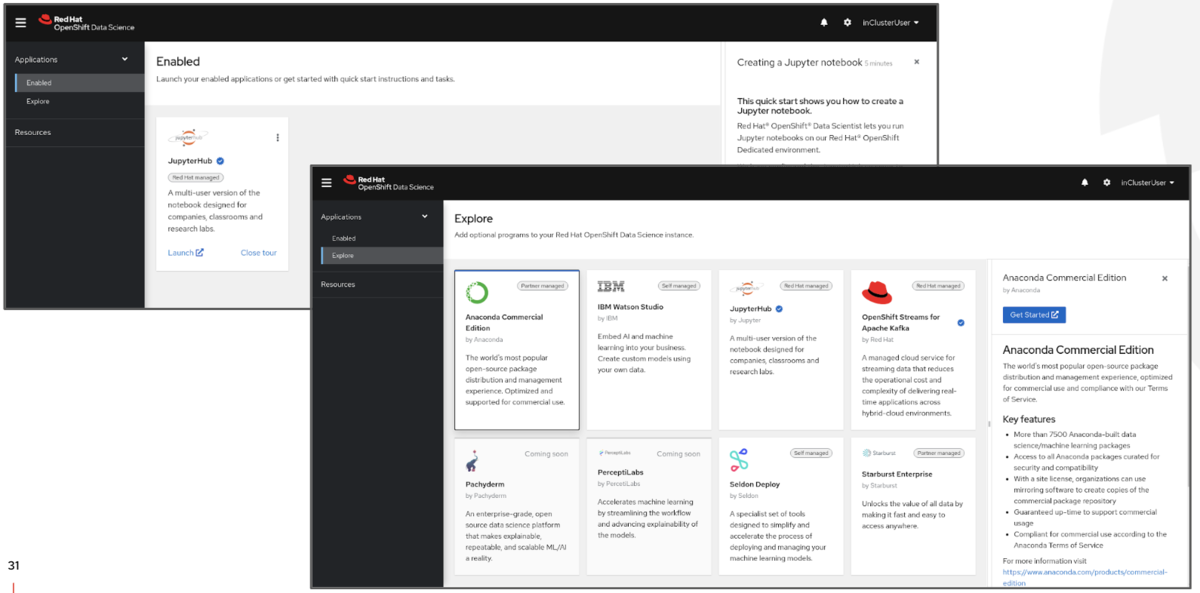Collapse Applications section in the Enabled window
The image size is (1200, 593).
(x=75, y=59)
